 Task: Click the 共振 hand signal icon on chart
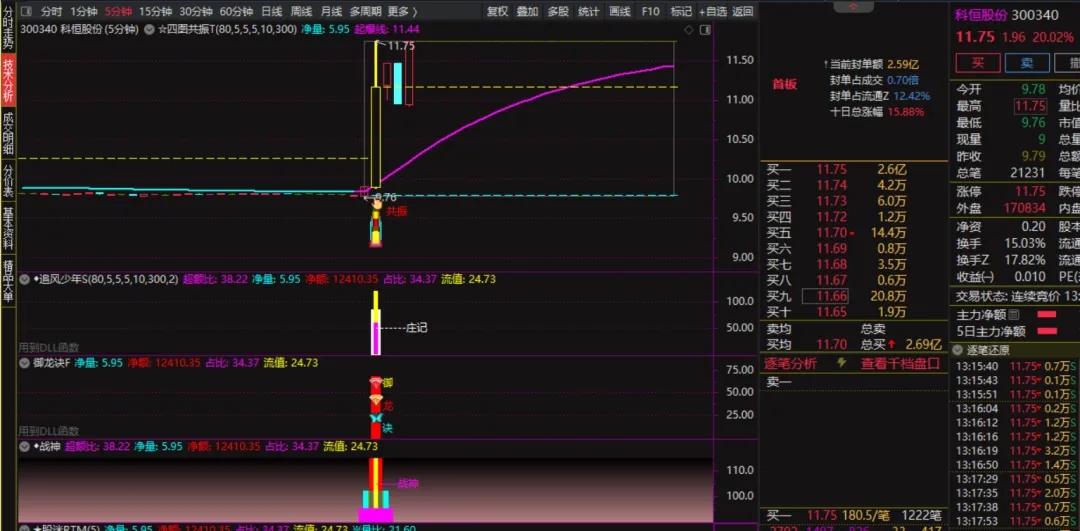(x=376, y=206)
